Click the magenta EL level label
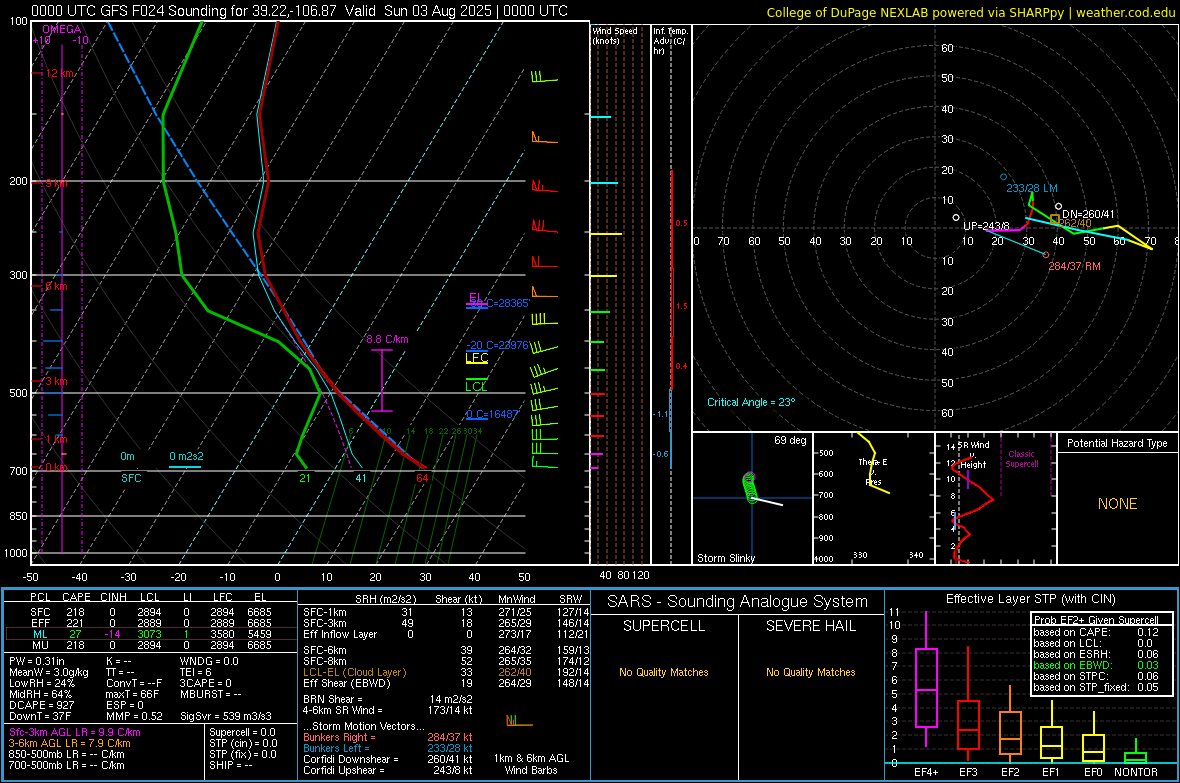This screenshot has height=783, width=1180. pyautogui.click(x=476, y=297)
